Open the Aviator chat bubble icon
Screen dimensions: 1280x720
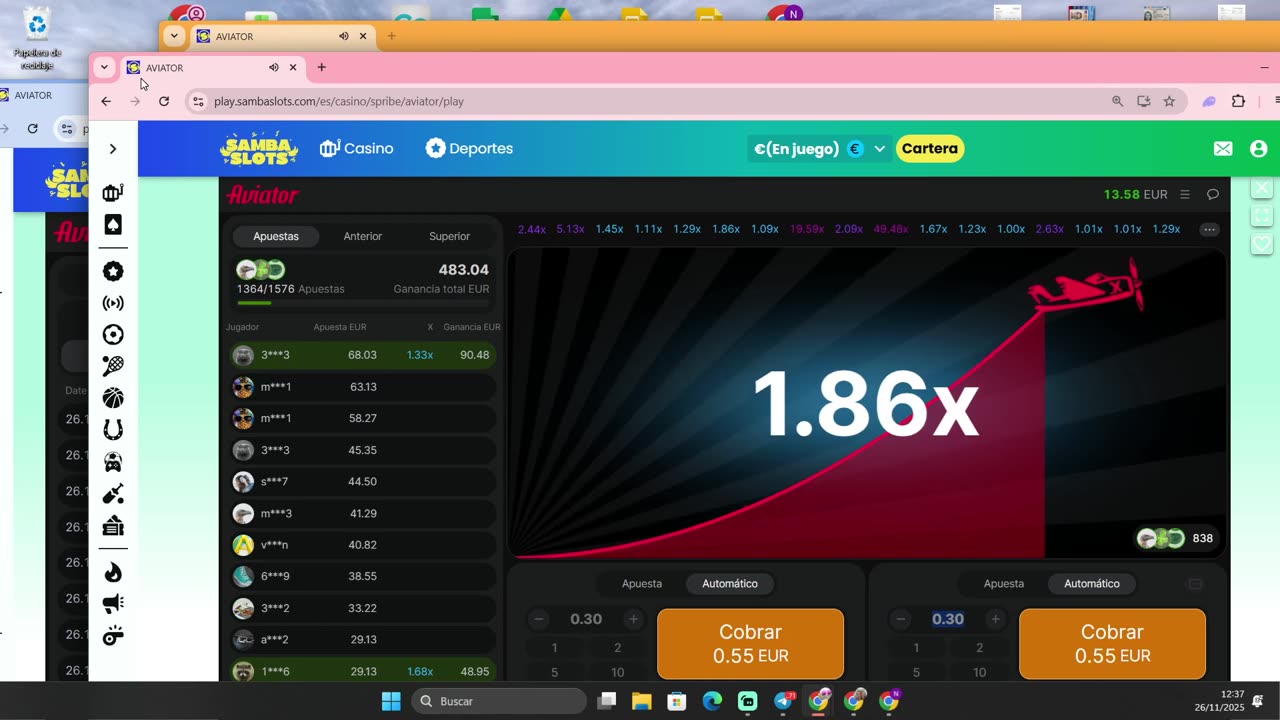(x=1213, y=195)
